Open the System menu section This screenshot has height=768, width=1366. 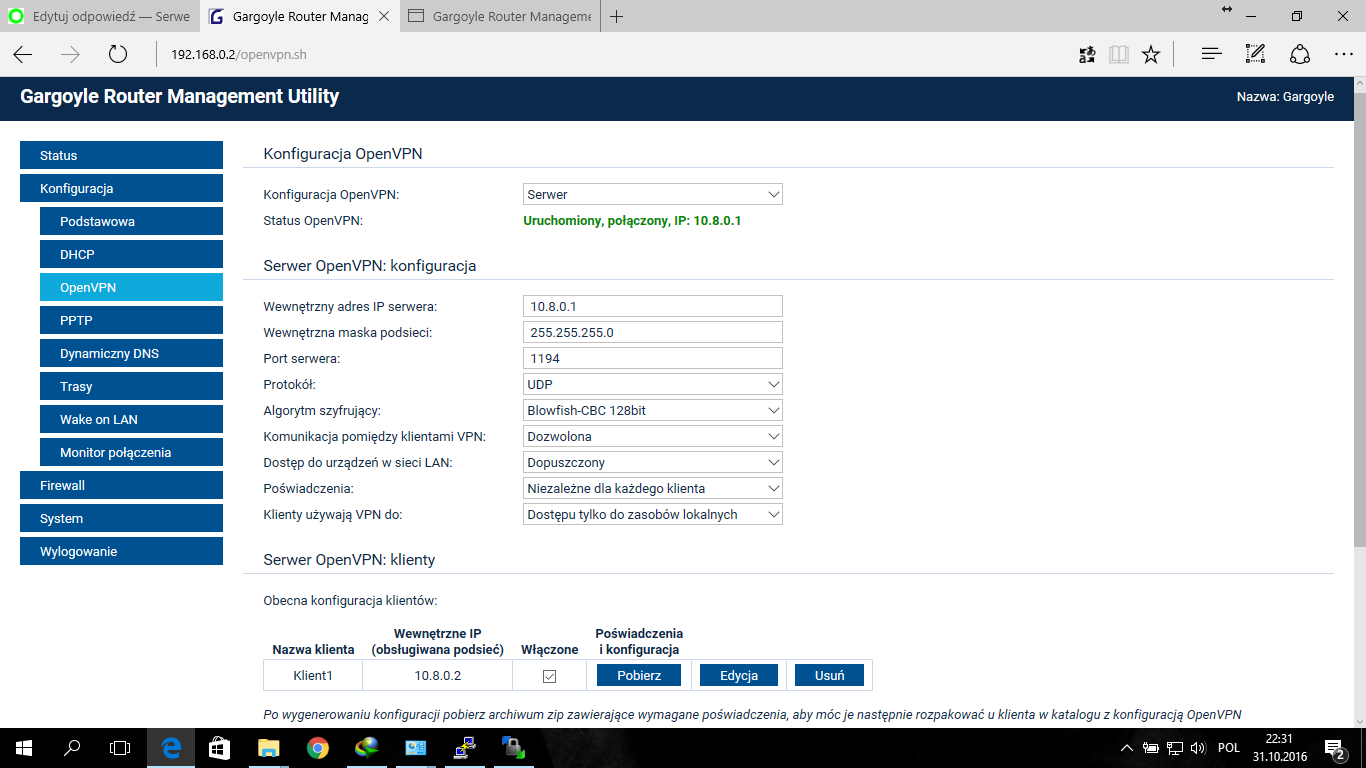pyautogui.click(x=121, y=518)
